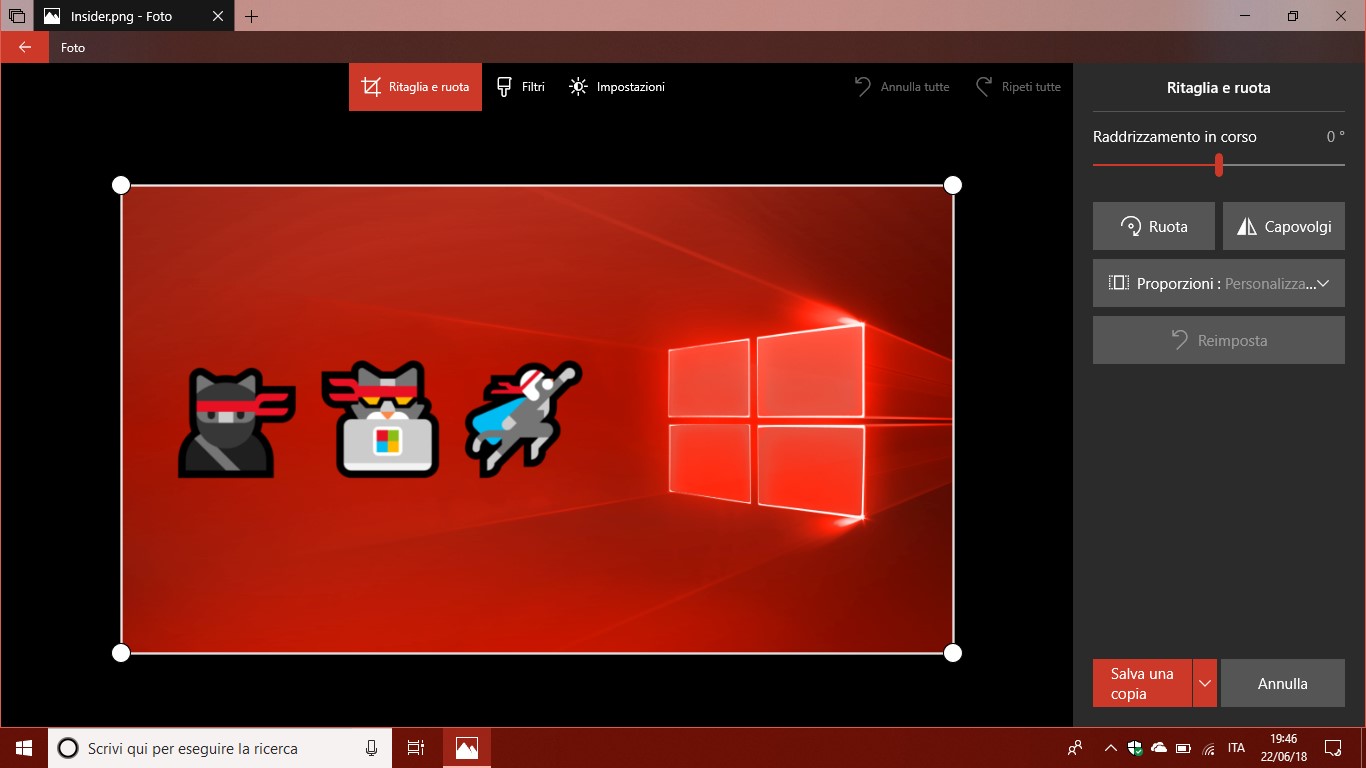Open the clock showing 19:46

tap(1284, 748)
